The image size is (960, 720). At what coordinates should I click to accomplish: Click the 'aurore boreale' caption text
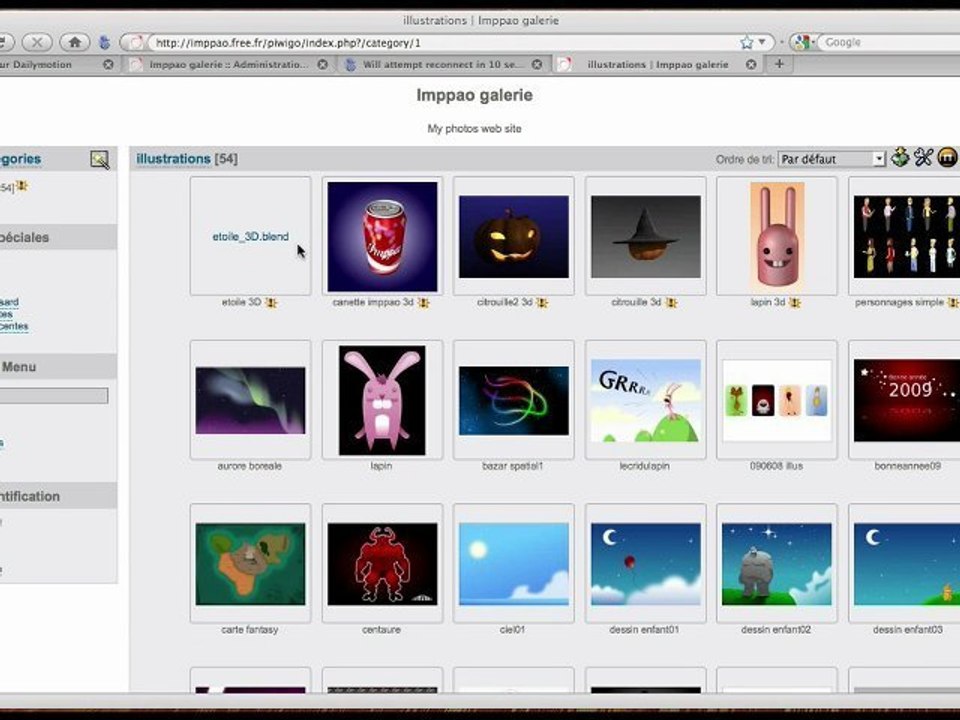pos(250,466)
